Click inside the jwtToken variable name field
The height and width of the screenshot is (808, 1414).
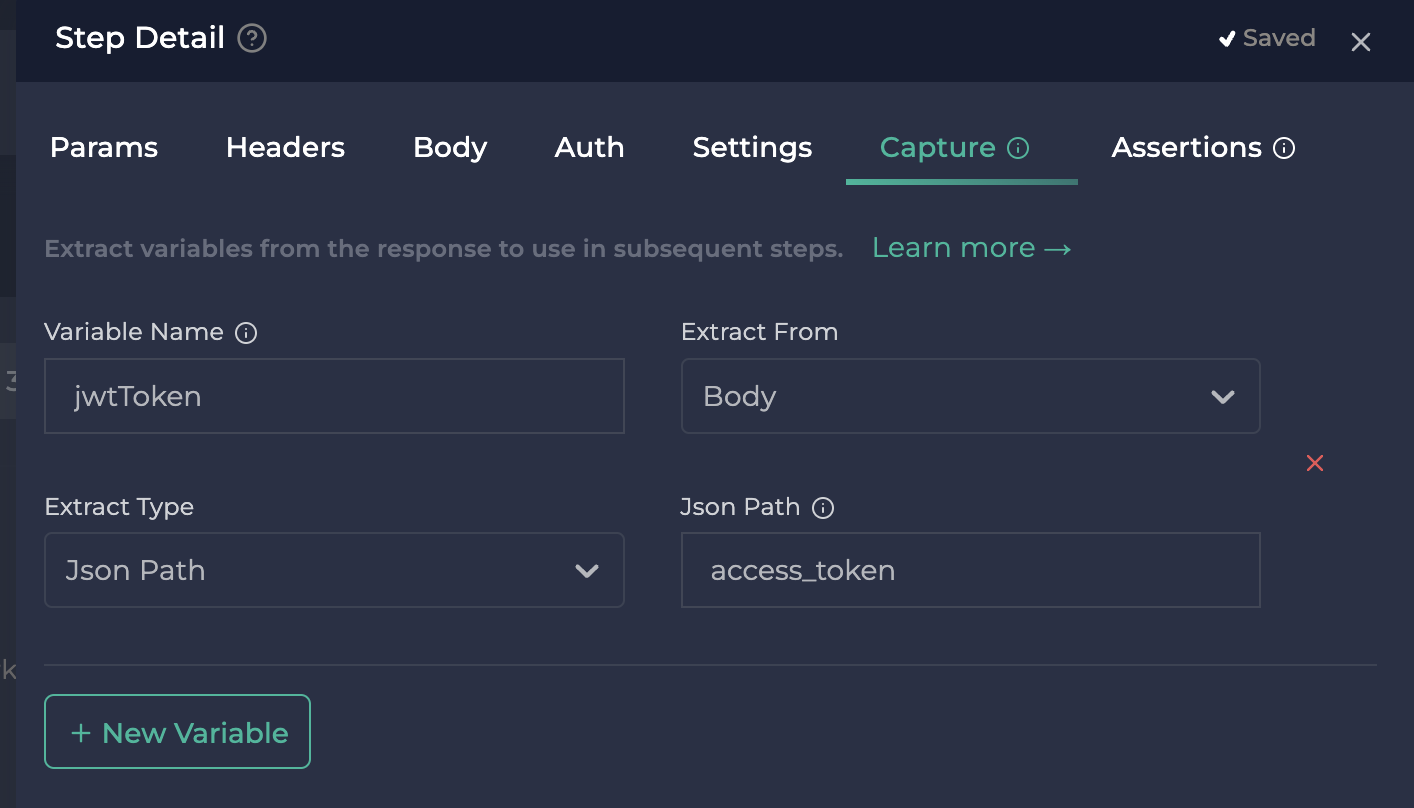click(x=334, y=396)
